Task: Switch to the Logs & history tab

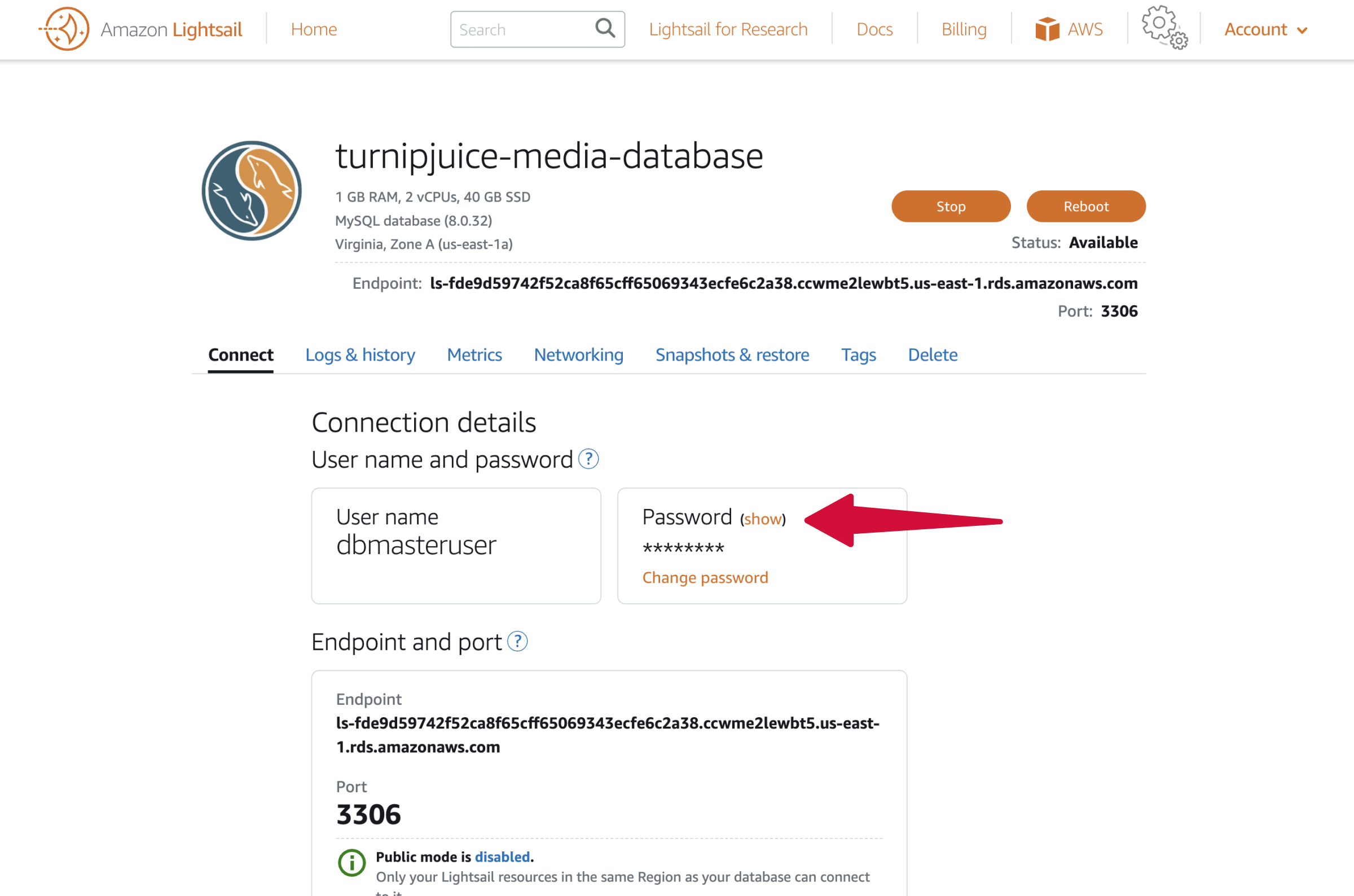Action: [x=360, y=355]
